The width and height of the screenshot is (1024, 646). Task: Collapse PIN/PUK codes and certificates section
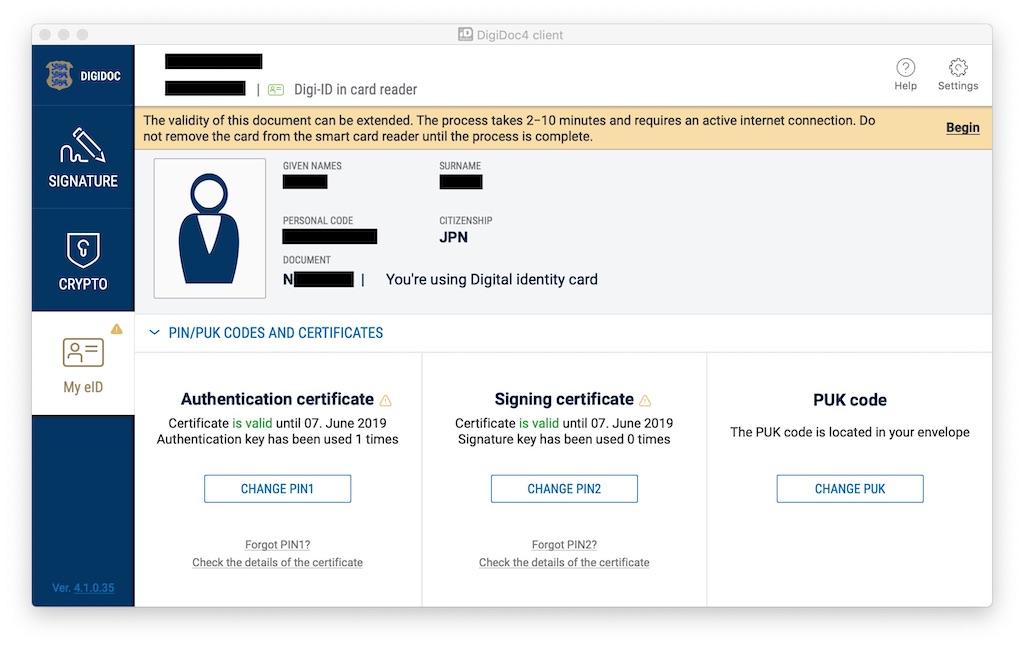coord(154,332)
